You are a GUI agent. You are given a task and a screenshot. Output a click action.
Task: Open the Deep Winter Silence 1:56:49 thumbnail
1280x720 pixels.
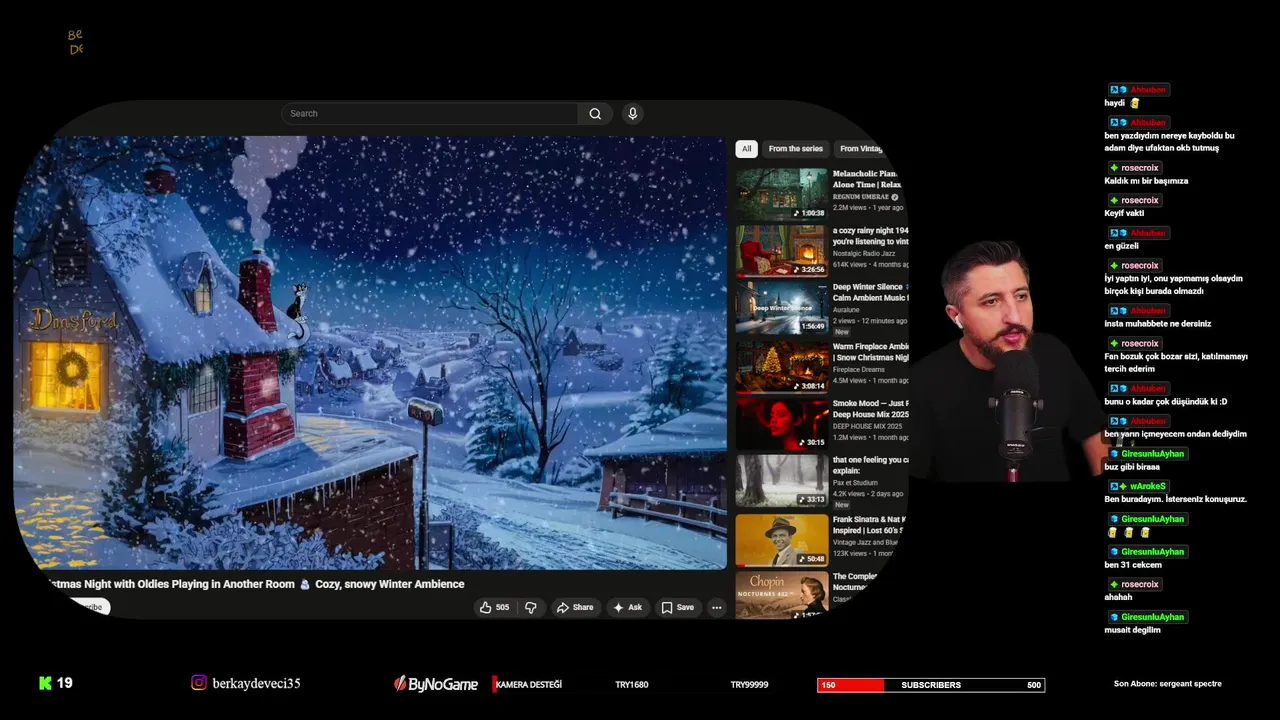(x=782, y=308)
